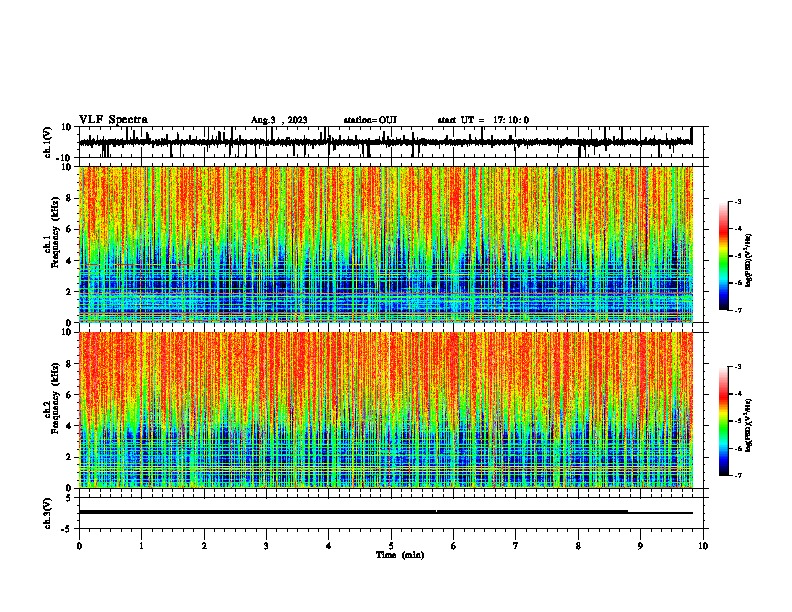Click the "VLF Spectra" plot title
The image size is (792, 612).
point(113,120)
